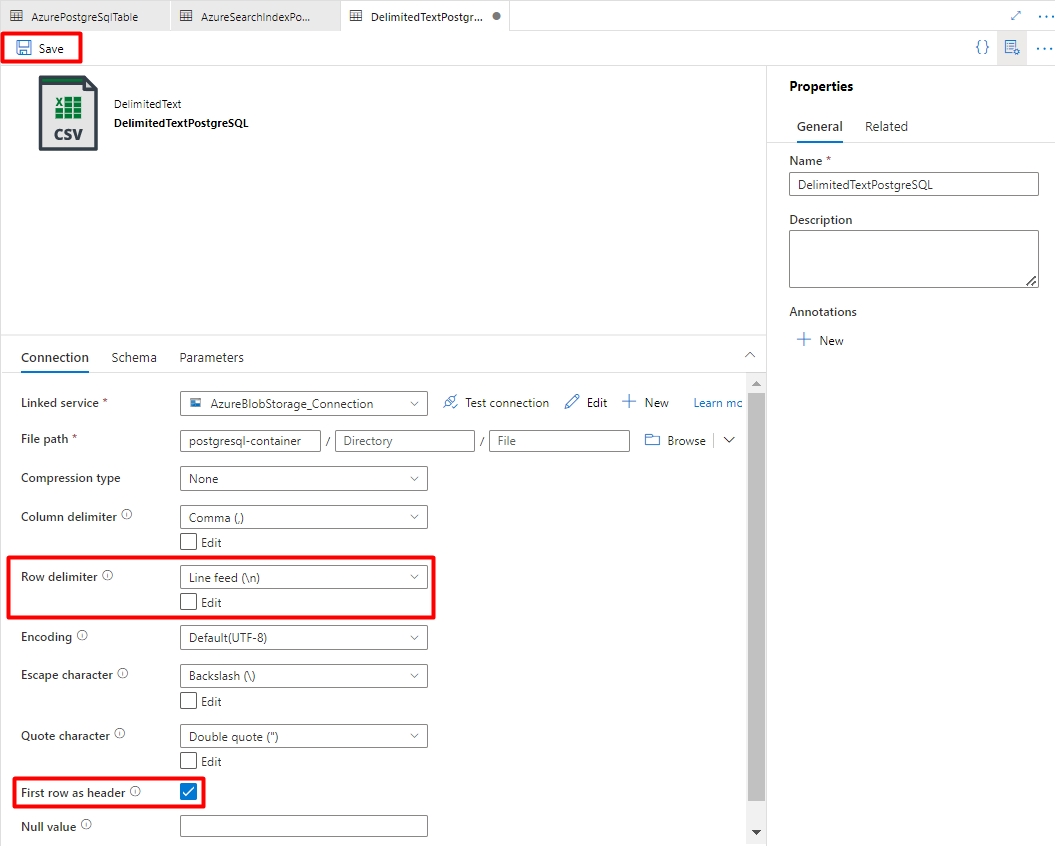This screenshot has height=846, width=1055.
Task: Click the plus icon for New annotation
Action: [x=803, y=339]
